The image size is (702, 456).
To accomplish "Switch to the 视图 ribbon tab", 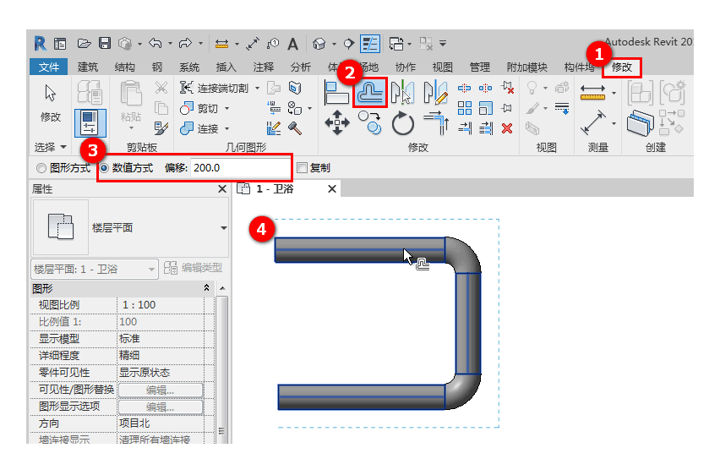I will coord(442,67).
